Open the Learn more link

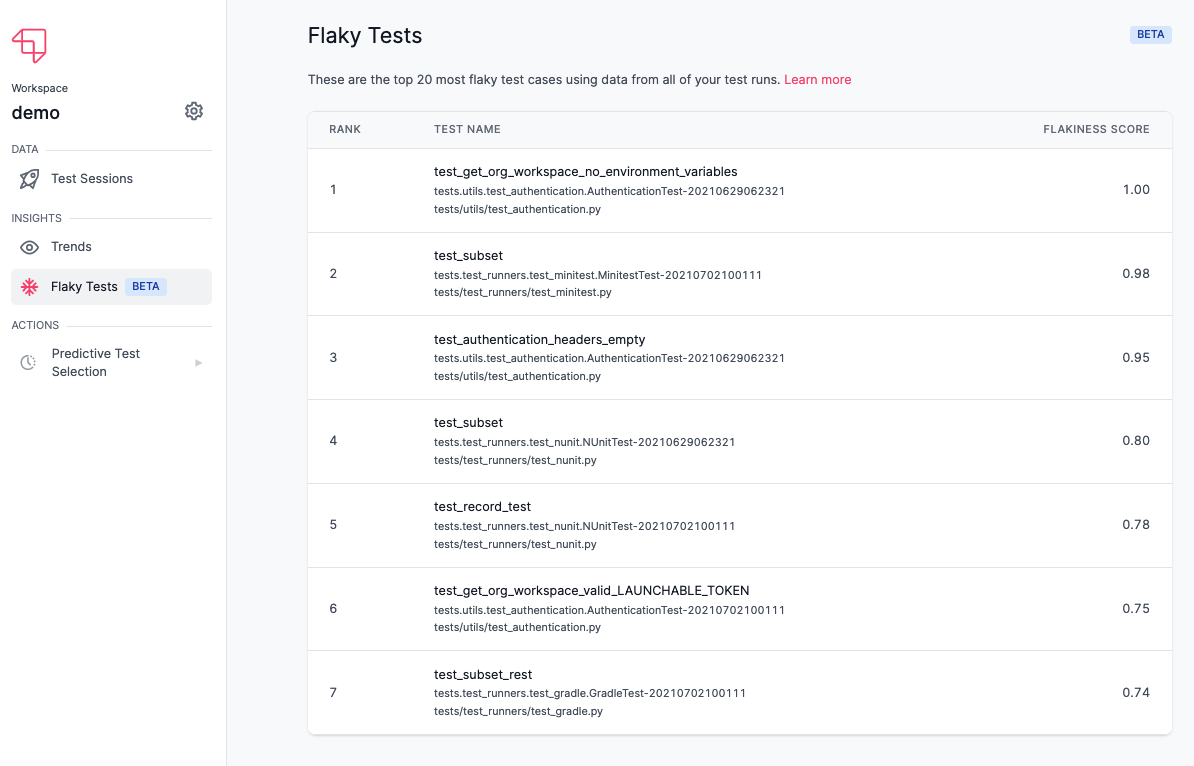click(x=817, y=79)
